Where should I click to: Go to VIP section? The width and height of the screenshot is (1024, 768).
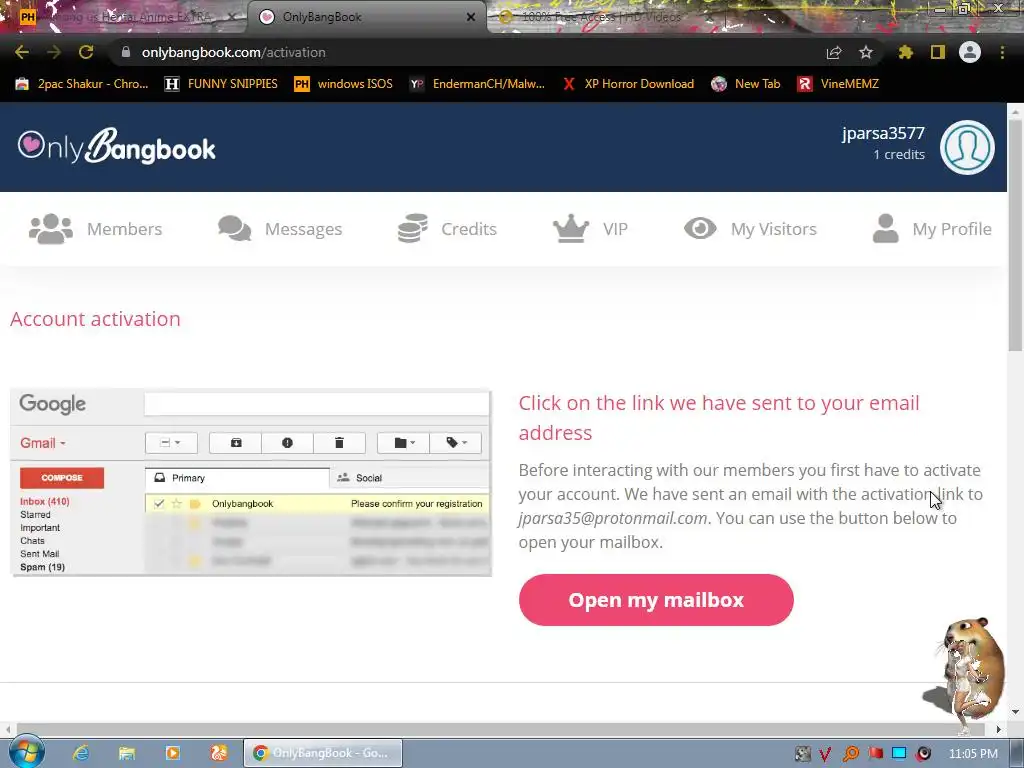coord(615,229)
